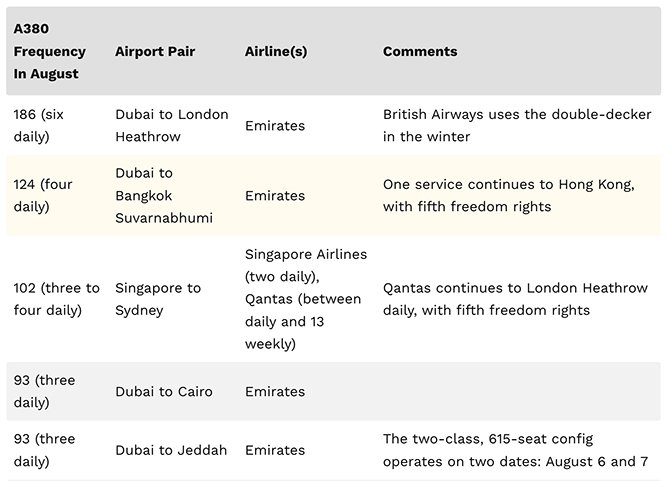Click the Hong Kong fifth freedom comment
This screenshot has width=670, height=481.
point(508,196)
